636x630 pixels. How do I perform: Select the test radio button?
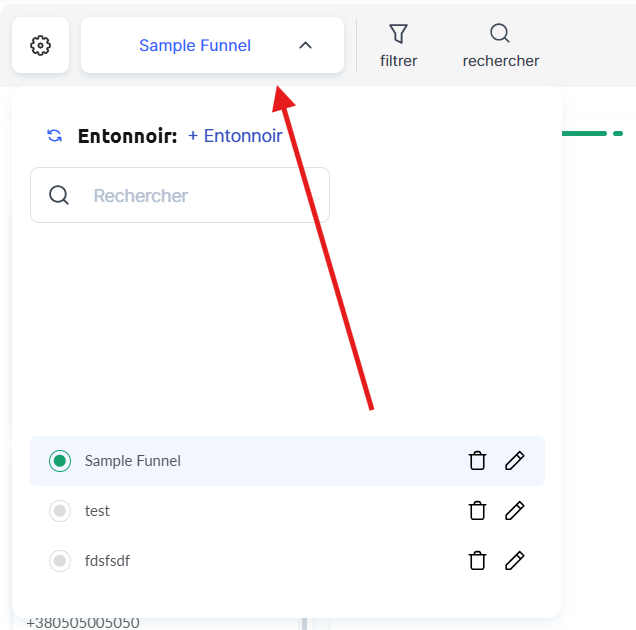point(60,511)
